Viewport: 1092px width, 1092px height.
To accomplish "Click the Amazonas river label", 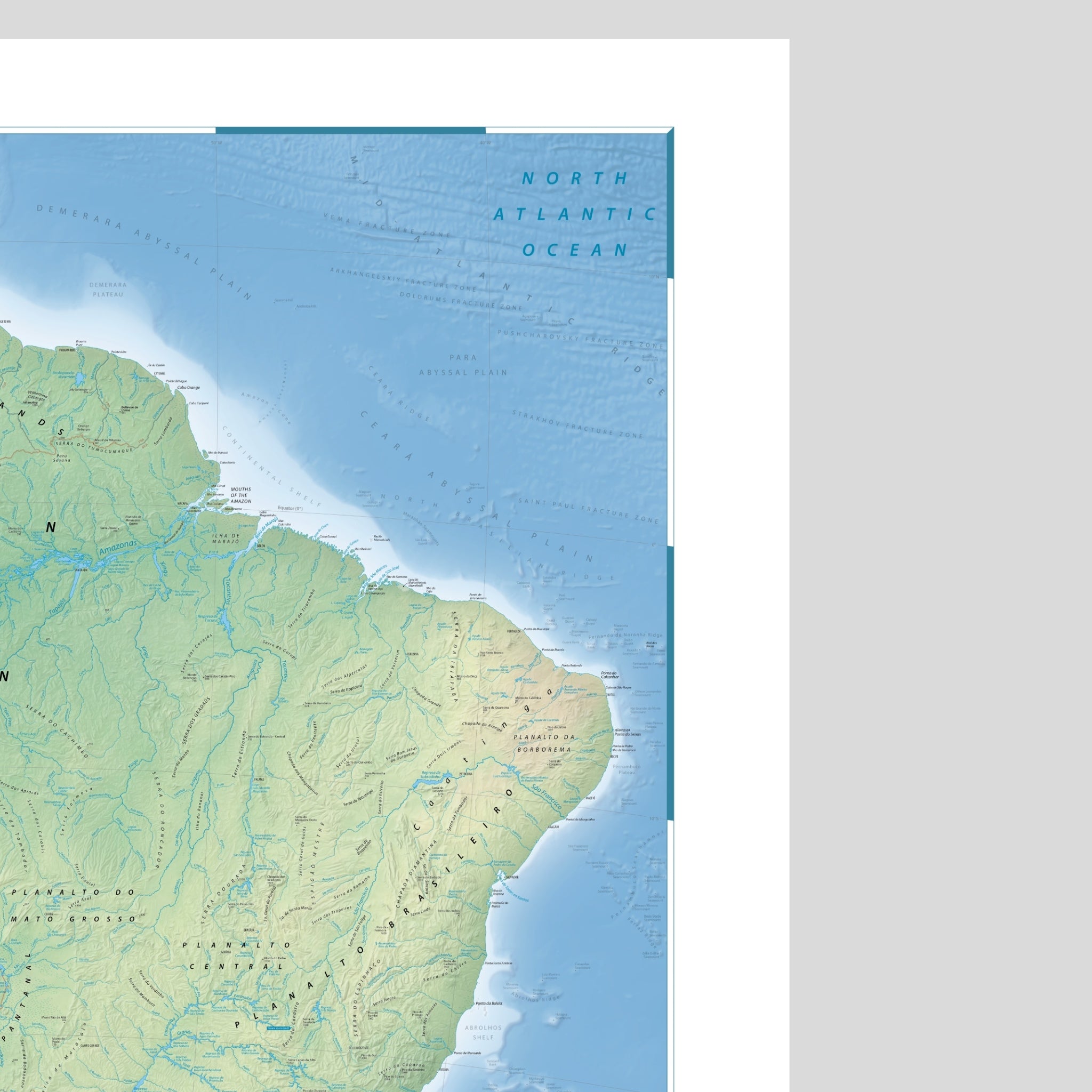I will point(117,547).
